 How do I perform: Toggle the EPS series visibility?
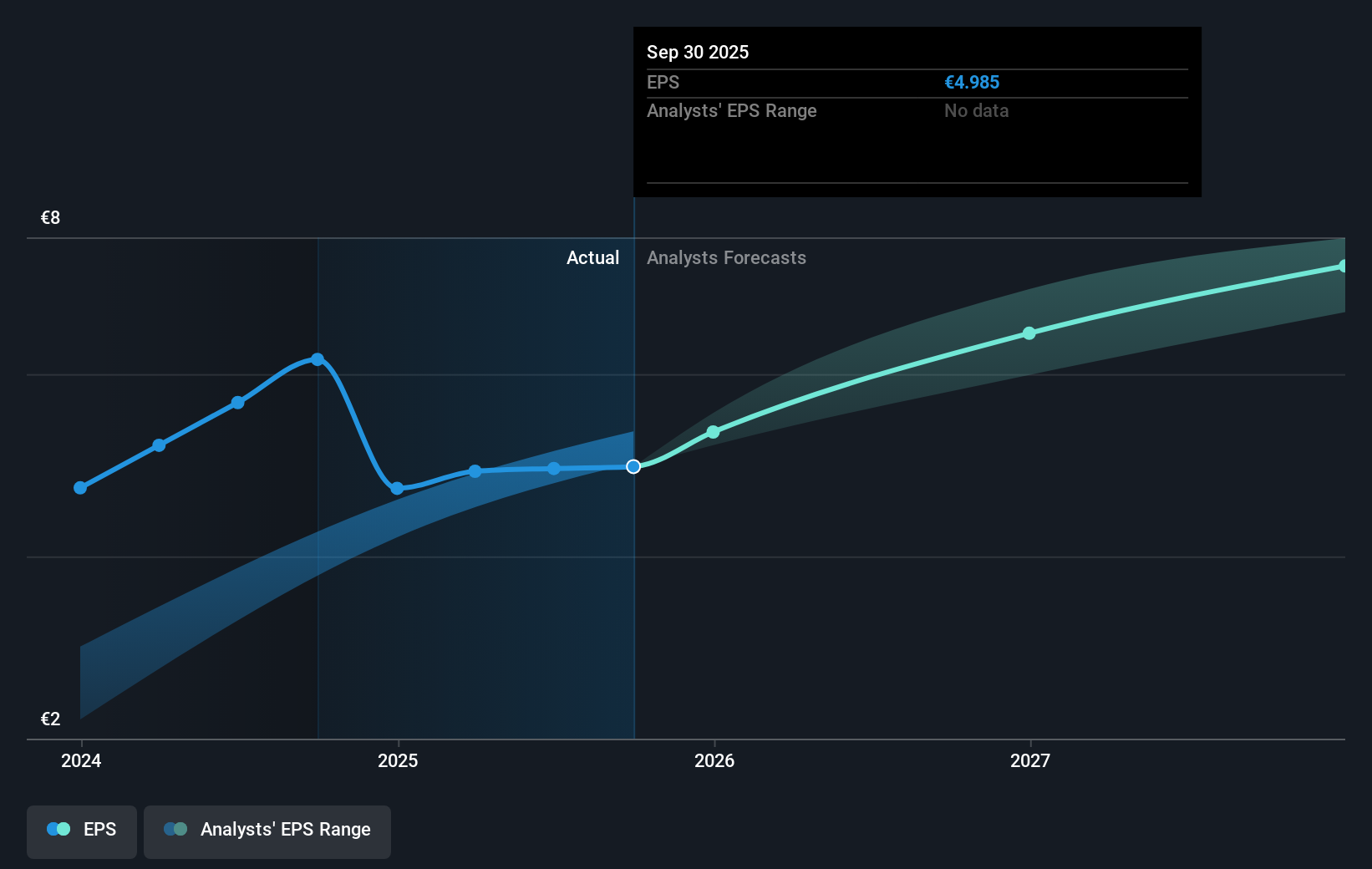pos(81,830)
